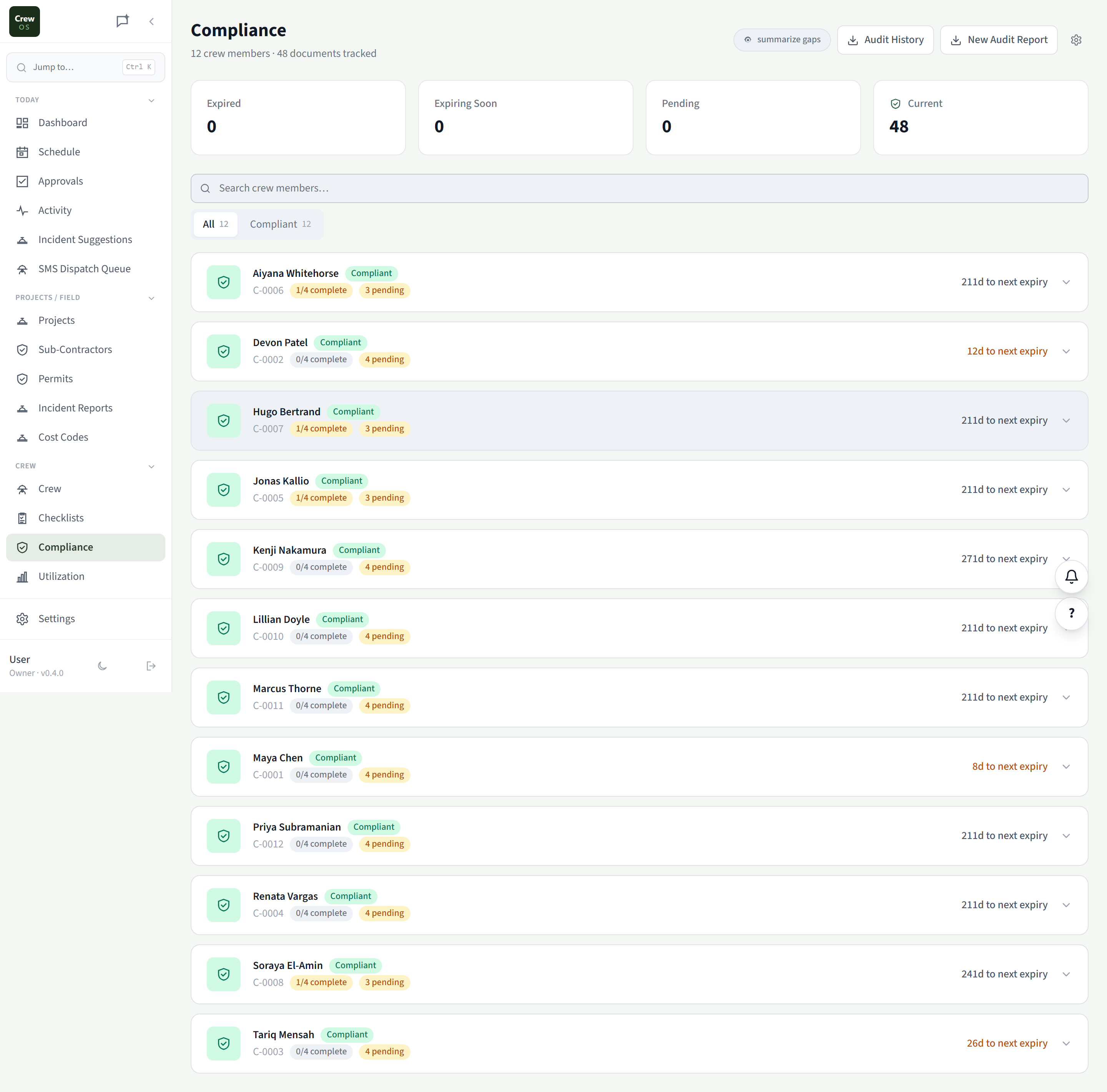The height and width of the screenshot is (1092, 1107).
Task: Click the Expiring Soon summary card
Action: tap(525, 118)
